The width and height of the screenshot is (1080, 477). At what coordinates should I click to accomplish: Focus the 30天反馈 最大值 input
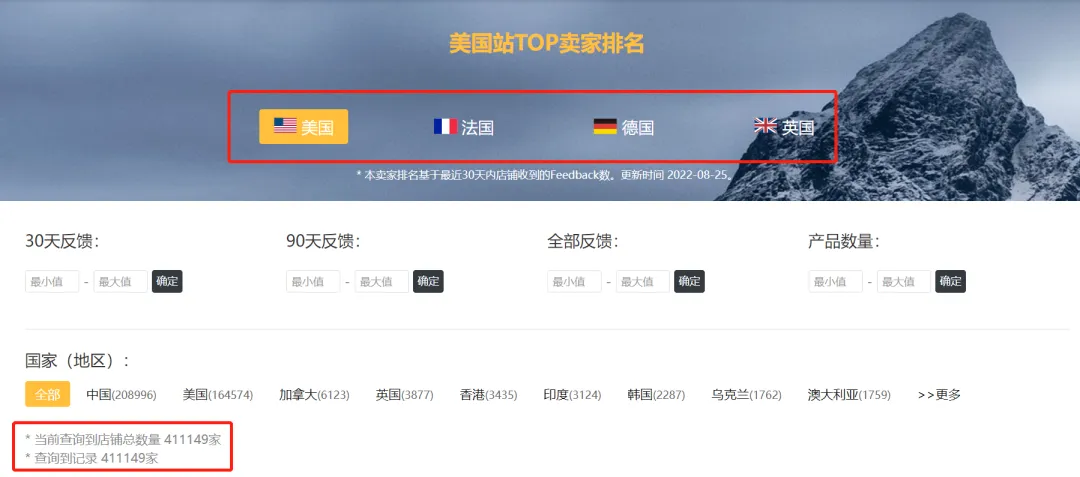(x=121, y=282)
